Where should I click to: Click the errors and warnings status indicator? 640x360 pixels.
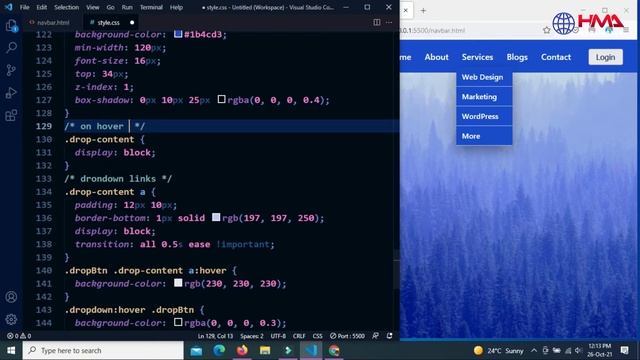(19, 336)
